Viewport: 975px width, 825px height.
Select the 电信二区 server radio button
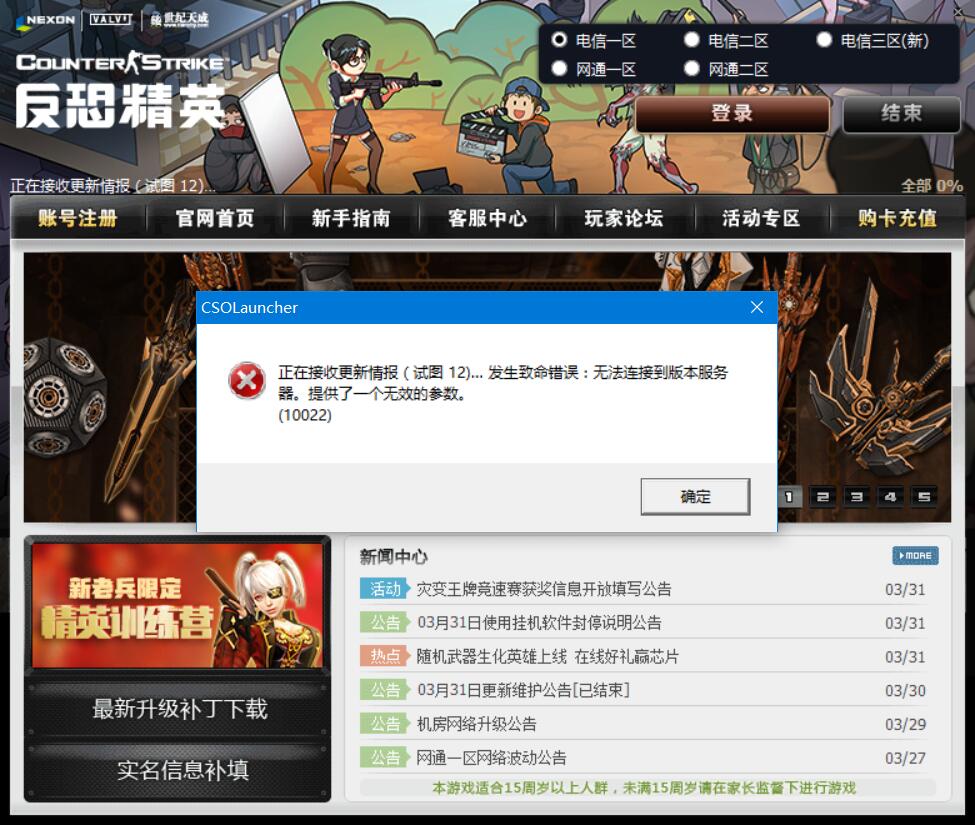[x=691, y=40]
